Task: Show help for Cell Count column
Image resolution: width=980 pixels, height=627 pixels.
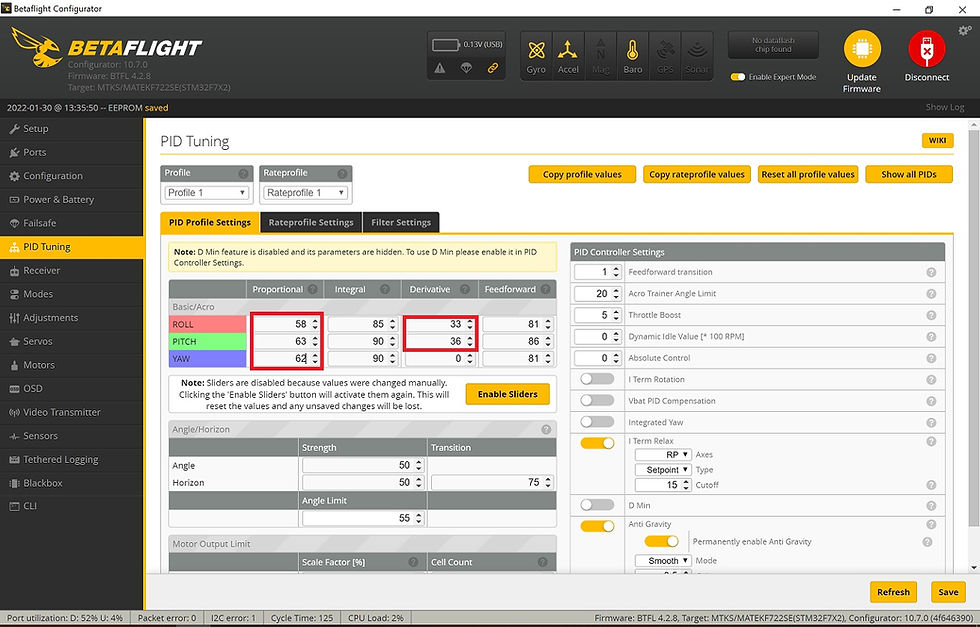Action: coord(542,562)
